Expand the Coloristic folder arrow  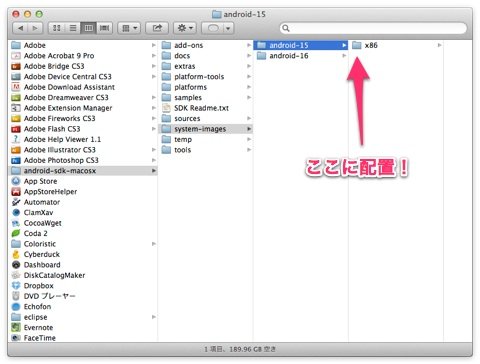[154, 244]
